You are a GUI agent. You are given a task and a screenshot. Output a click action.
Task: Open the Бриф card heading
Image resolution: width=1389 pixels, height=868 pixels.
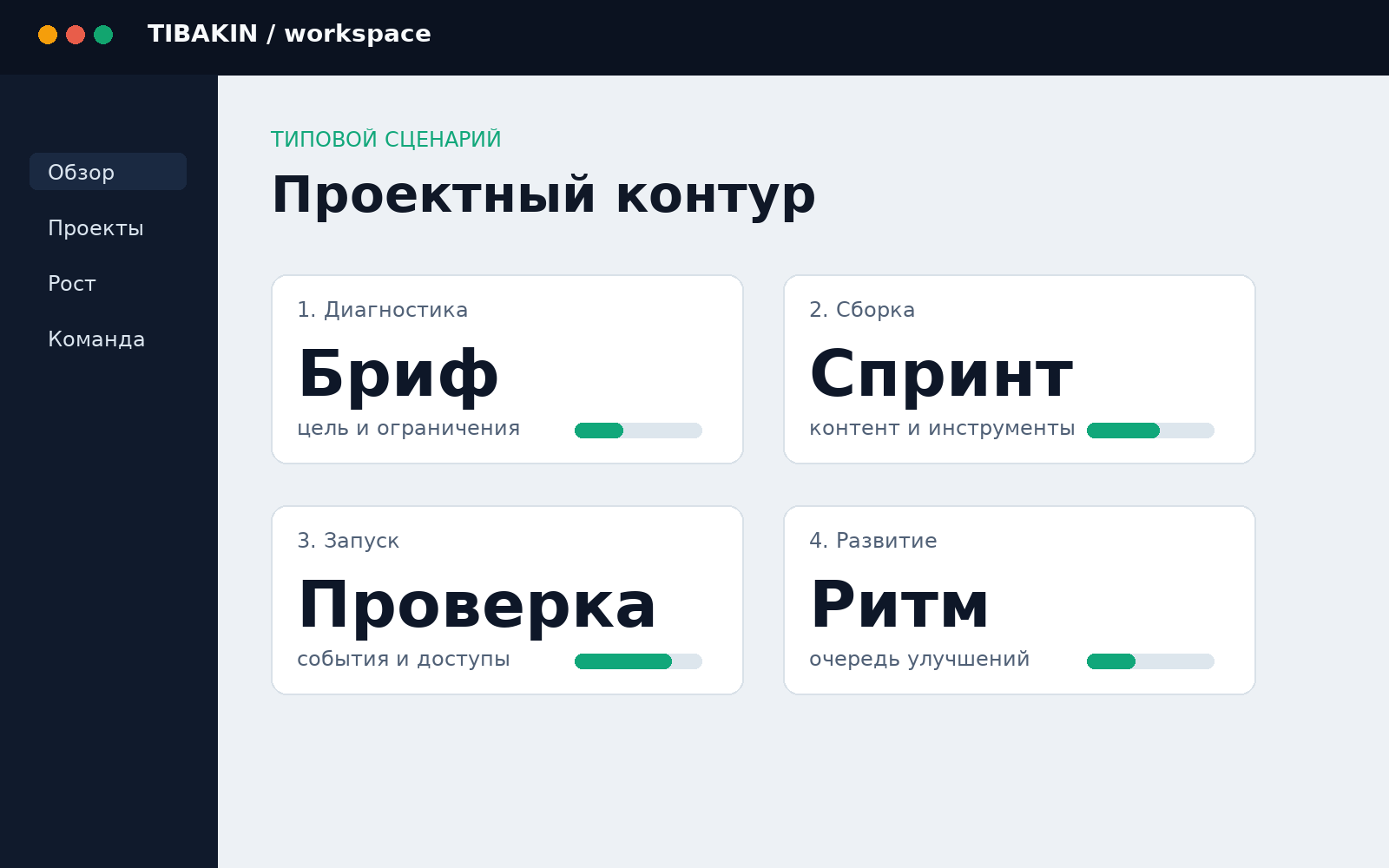click(398, 375)
